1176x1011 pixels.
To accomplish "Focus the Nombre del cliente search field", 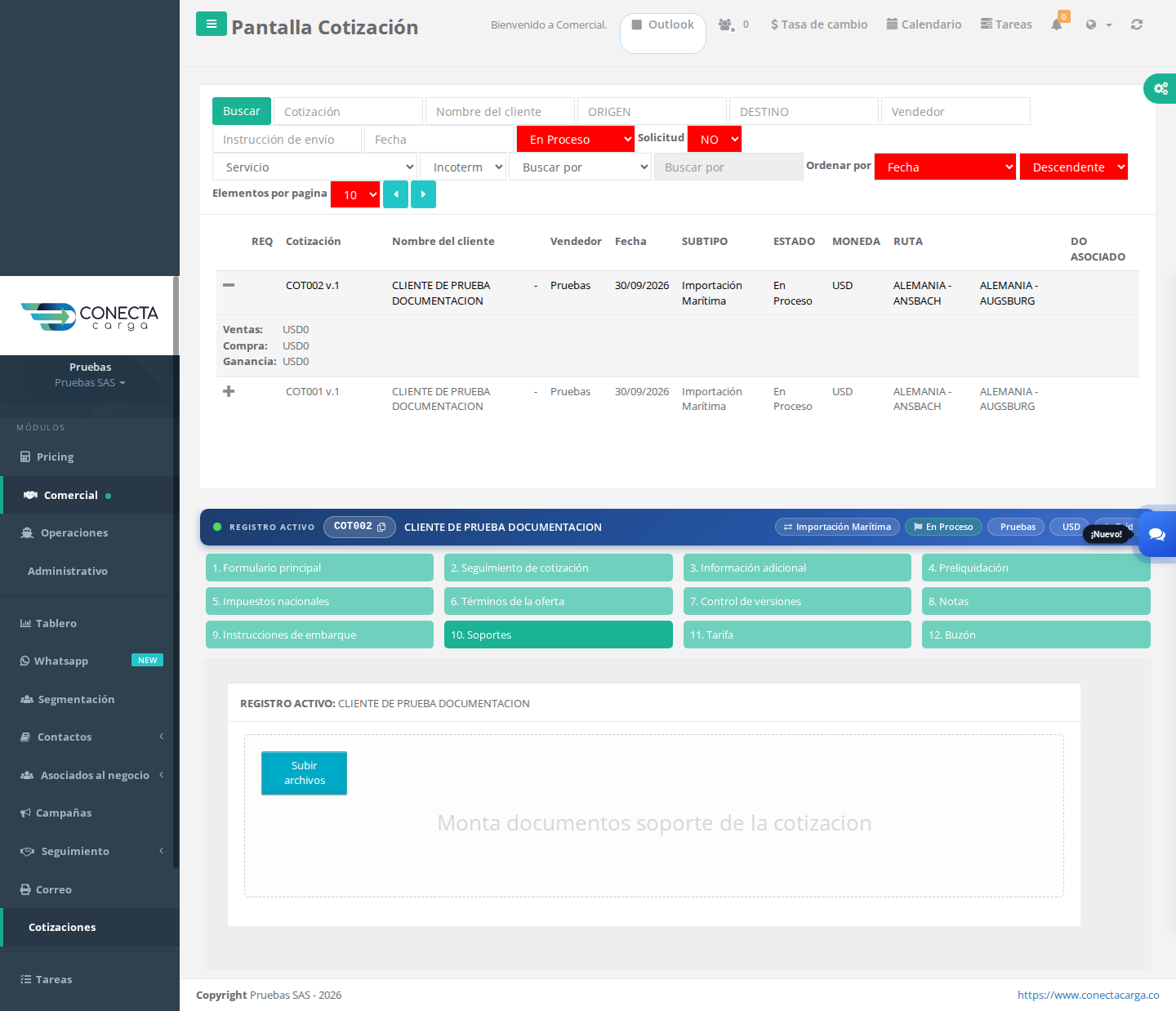I will [x=500, y=111].
